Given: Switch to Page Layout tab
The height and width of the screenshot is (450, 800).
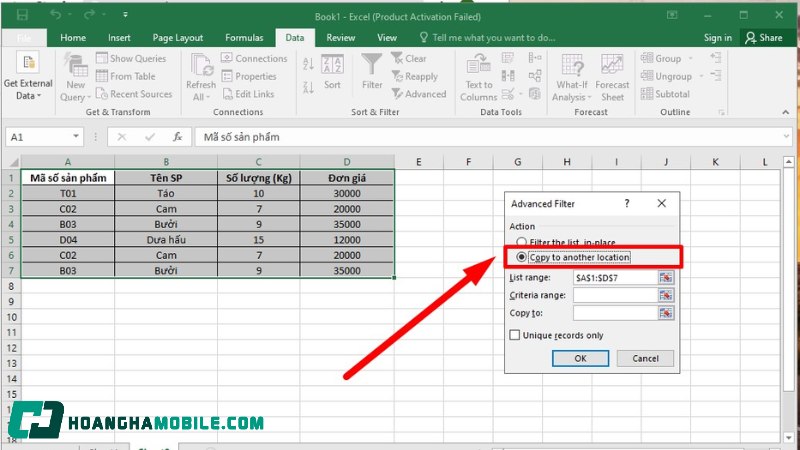Looking at the screenshot, I should point(178,38).
